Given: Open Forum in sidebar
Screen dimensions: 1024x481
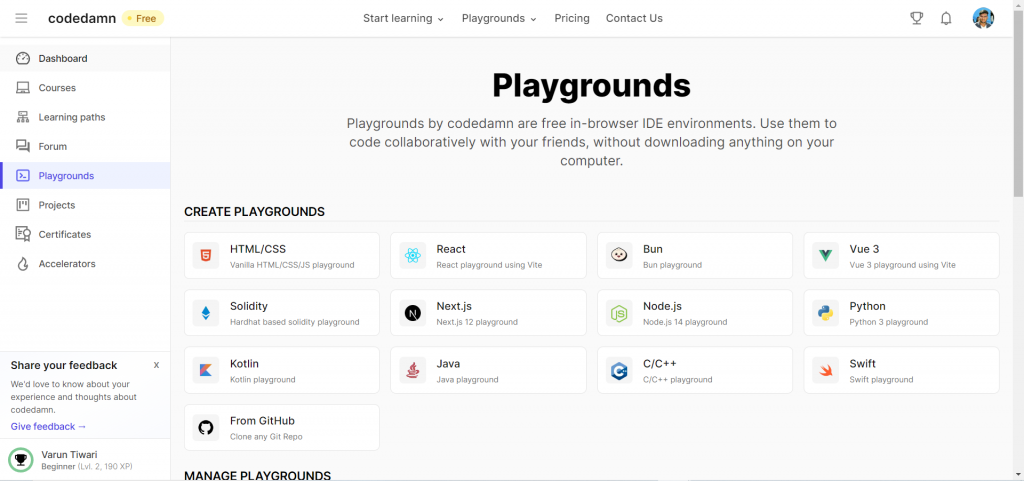Looking at the screenshot, I should click(85, 147).
